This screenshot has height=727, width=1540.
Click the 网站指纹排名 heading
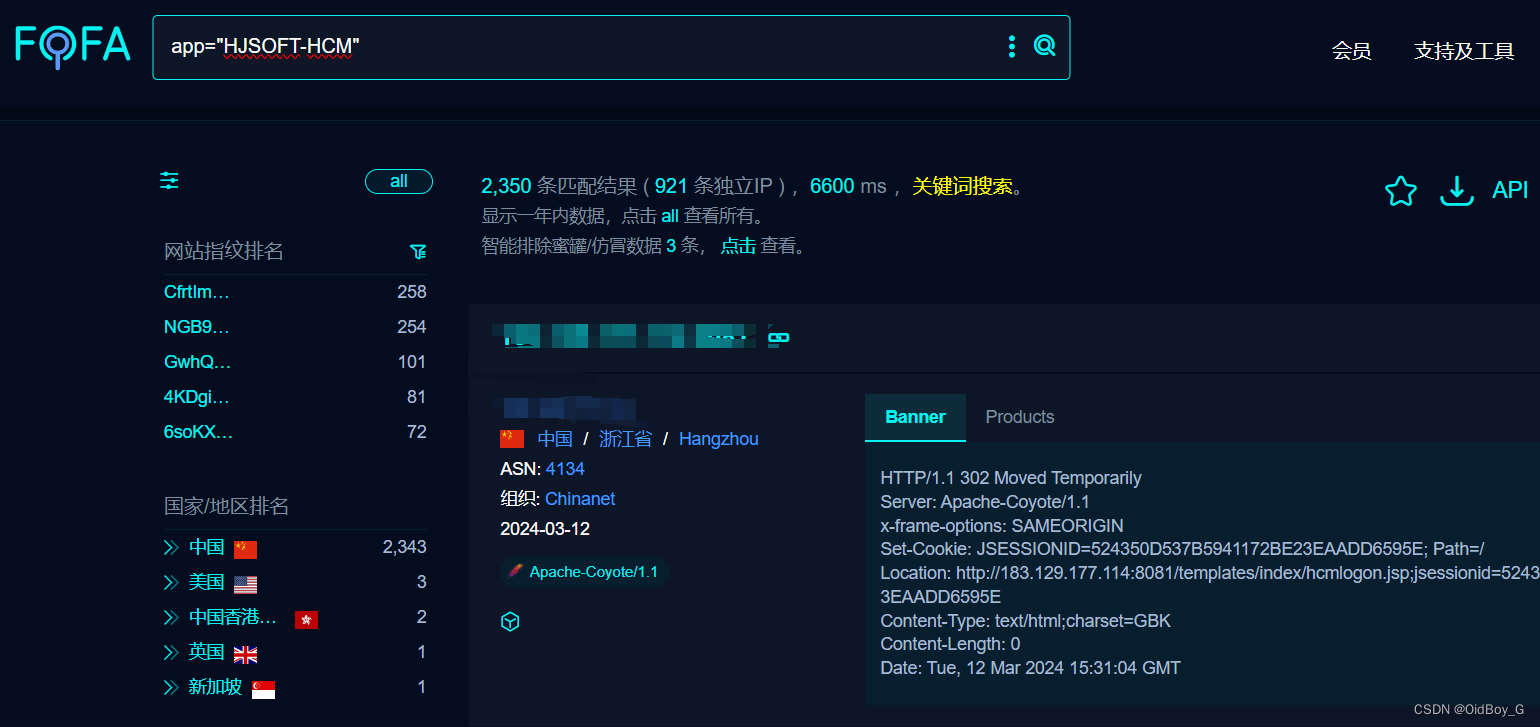pos(224,251)
